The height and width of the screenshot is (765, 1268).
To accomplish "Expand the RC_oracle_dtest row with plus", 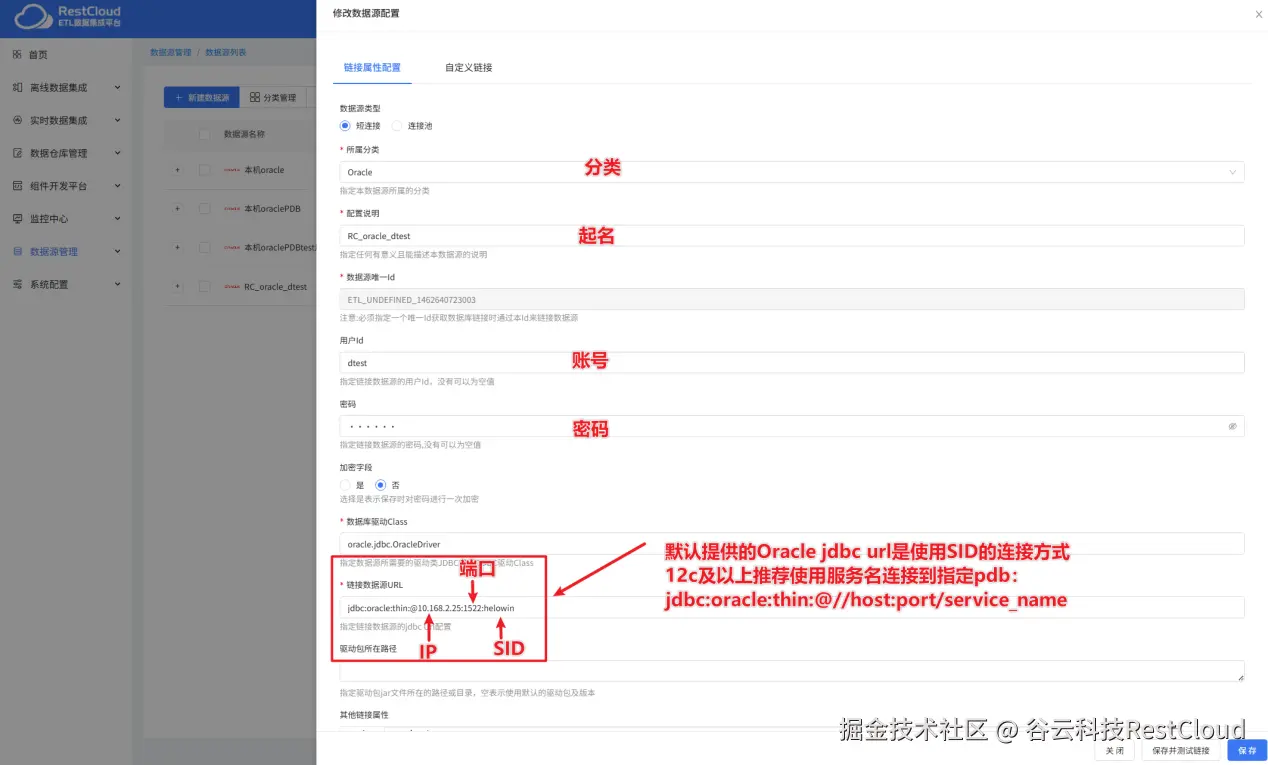I will (178, 287).
